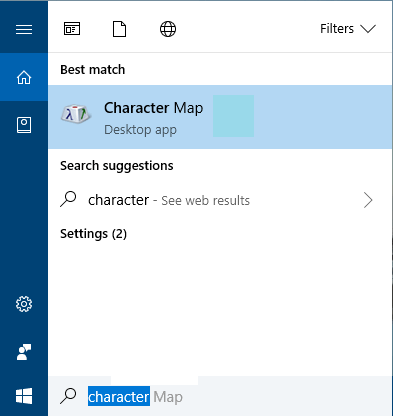Open the hamburger menu in the sidebar
This screenshot has width=393, height=416.
click(24, 29)
